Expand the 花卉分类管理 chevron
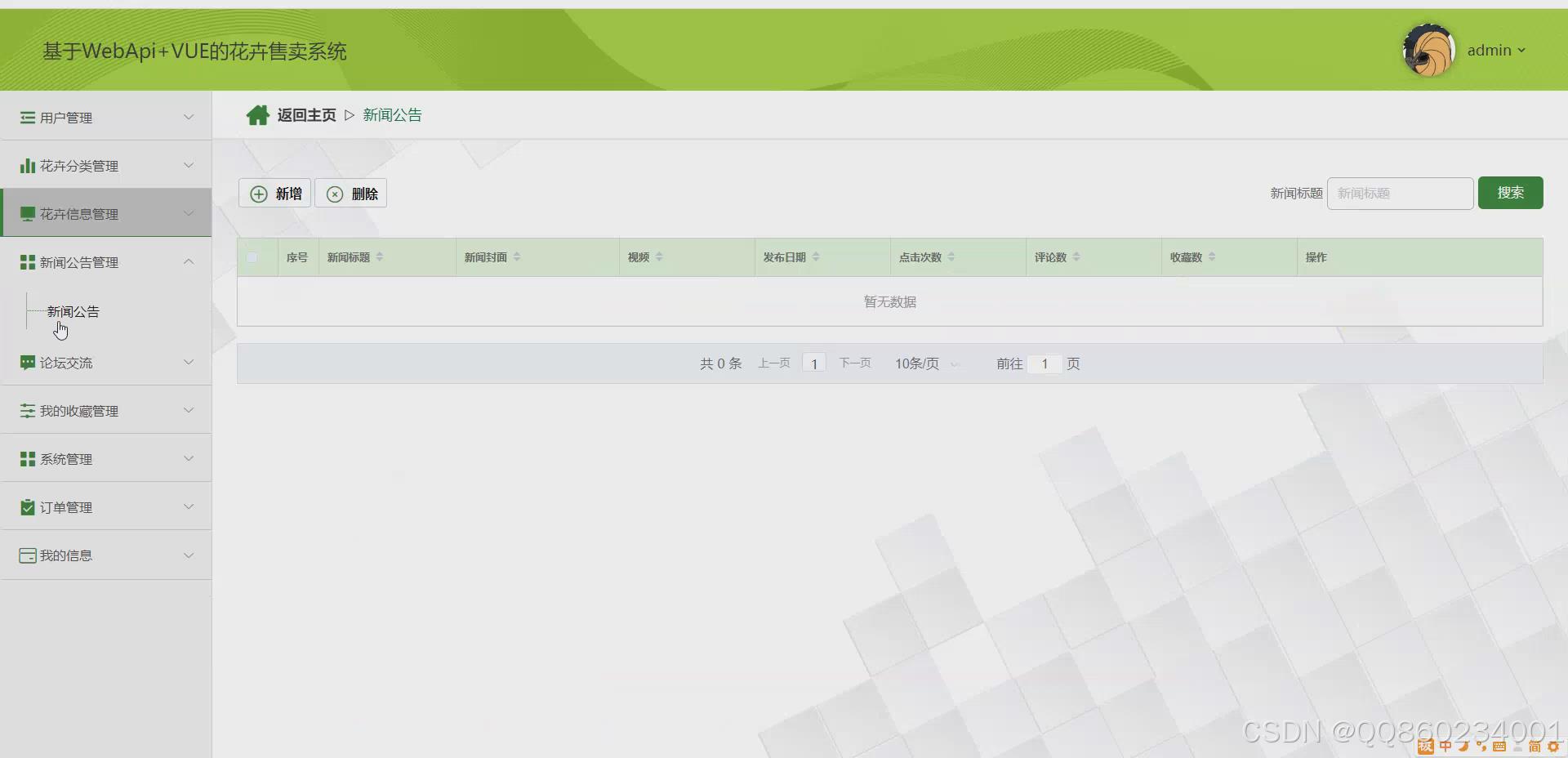Screen dimensions: 1568x758 pos(189,165)
